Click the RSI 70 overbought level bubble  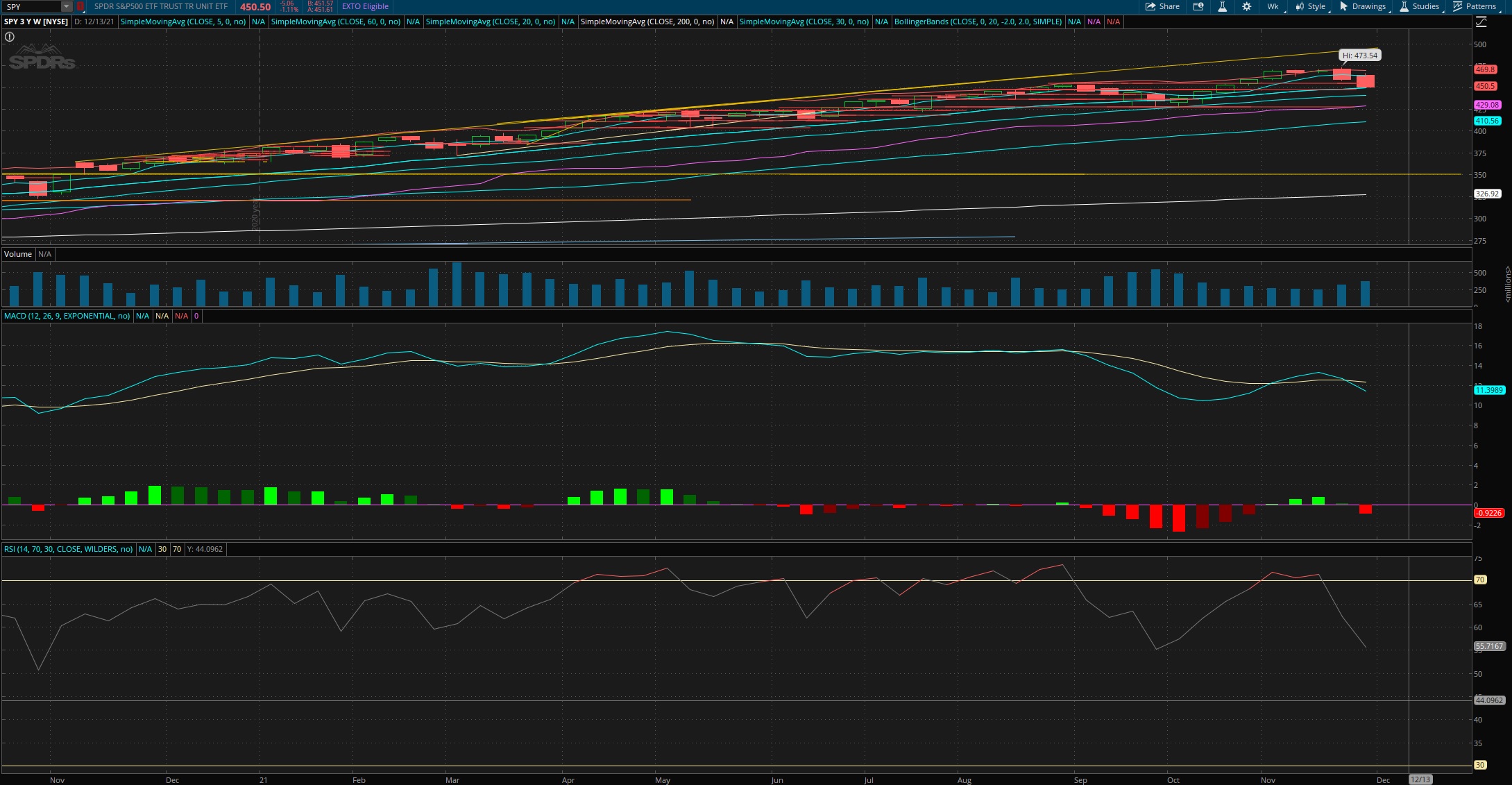tap(1480, 580)
